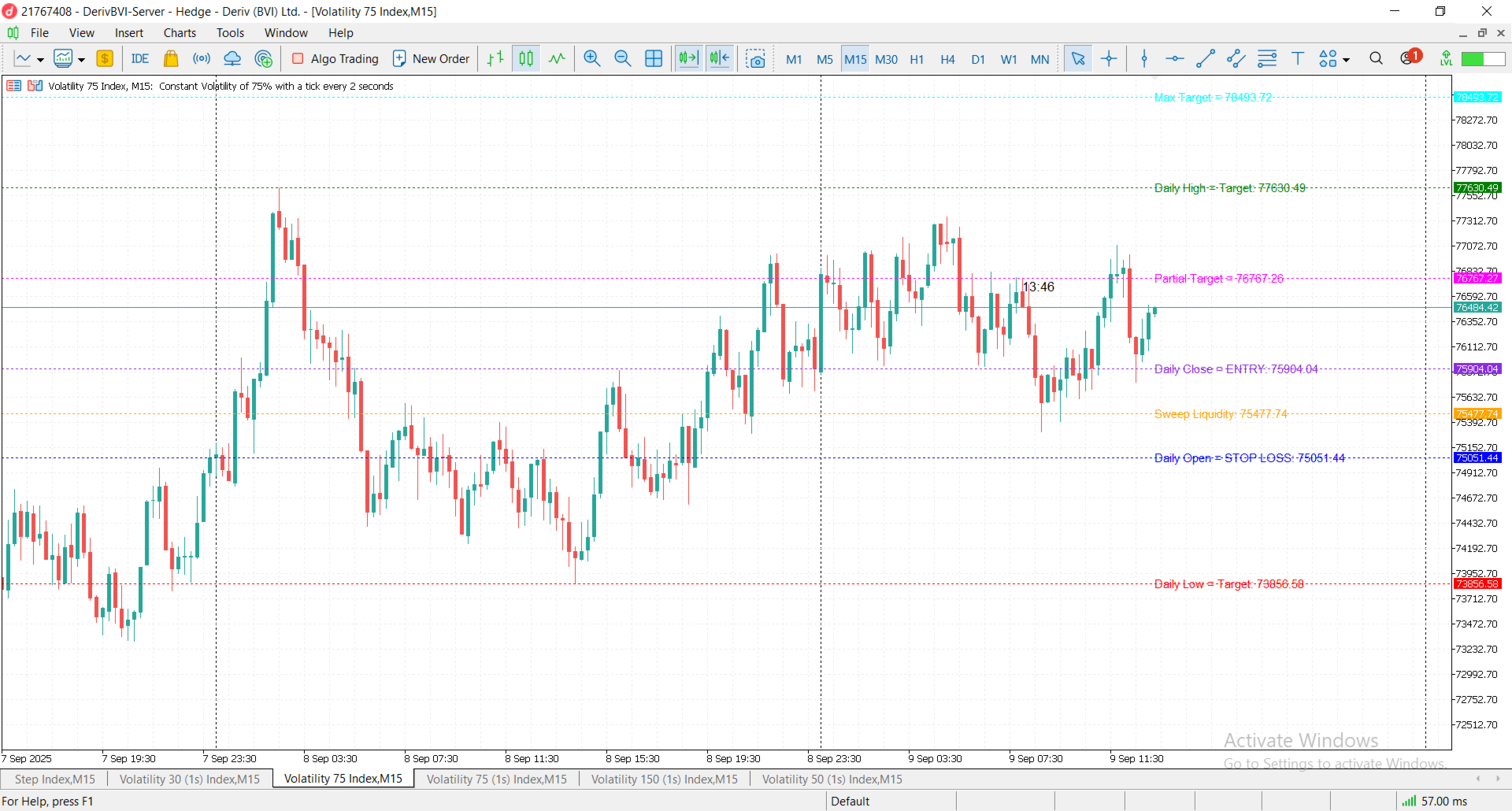
Task: Open the View menu
Action: coord(82,33)
